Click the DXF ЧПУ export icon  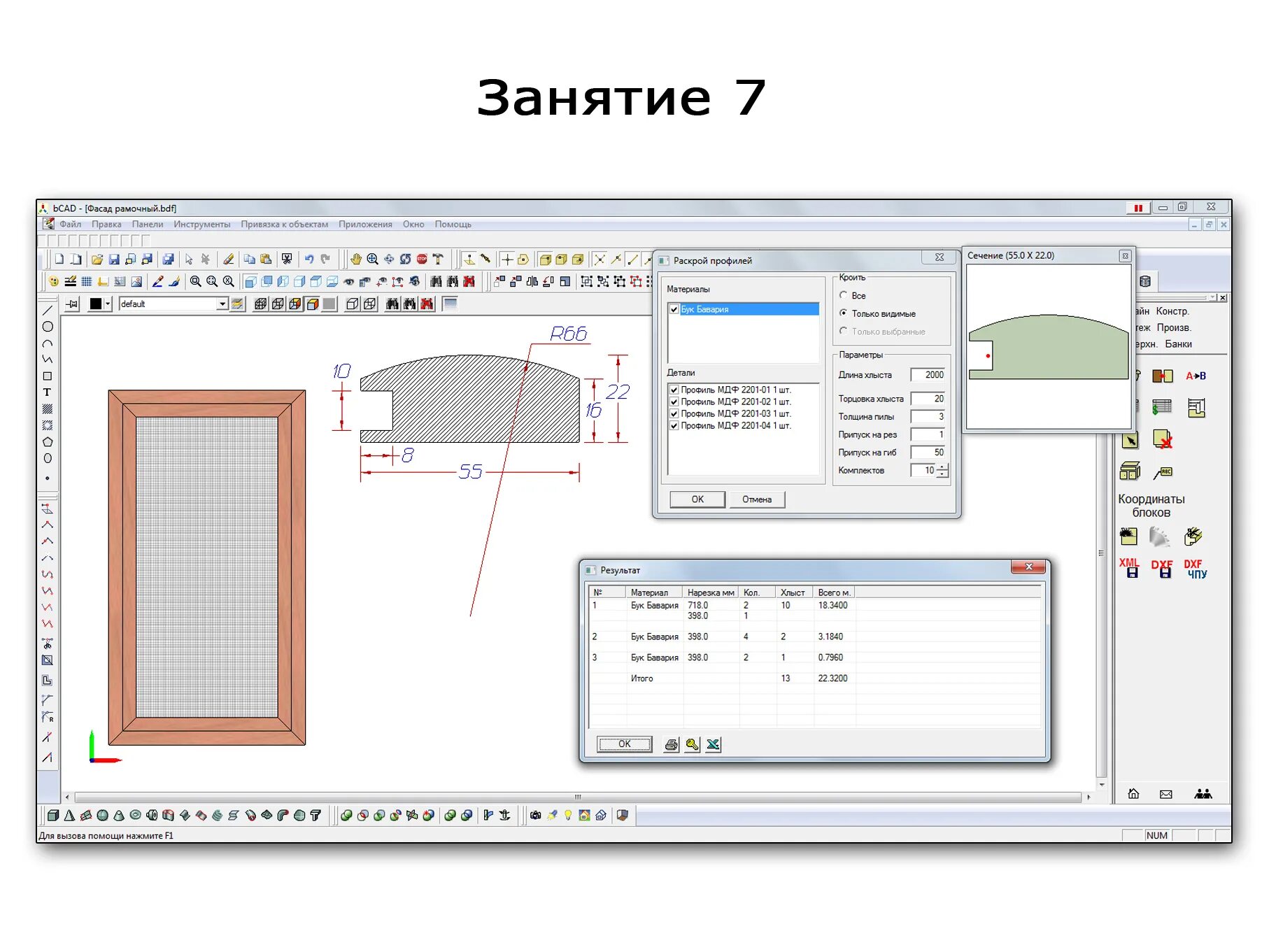[x=1196, y=569]
